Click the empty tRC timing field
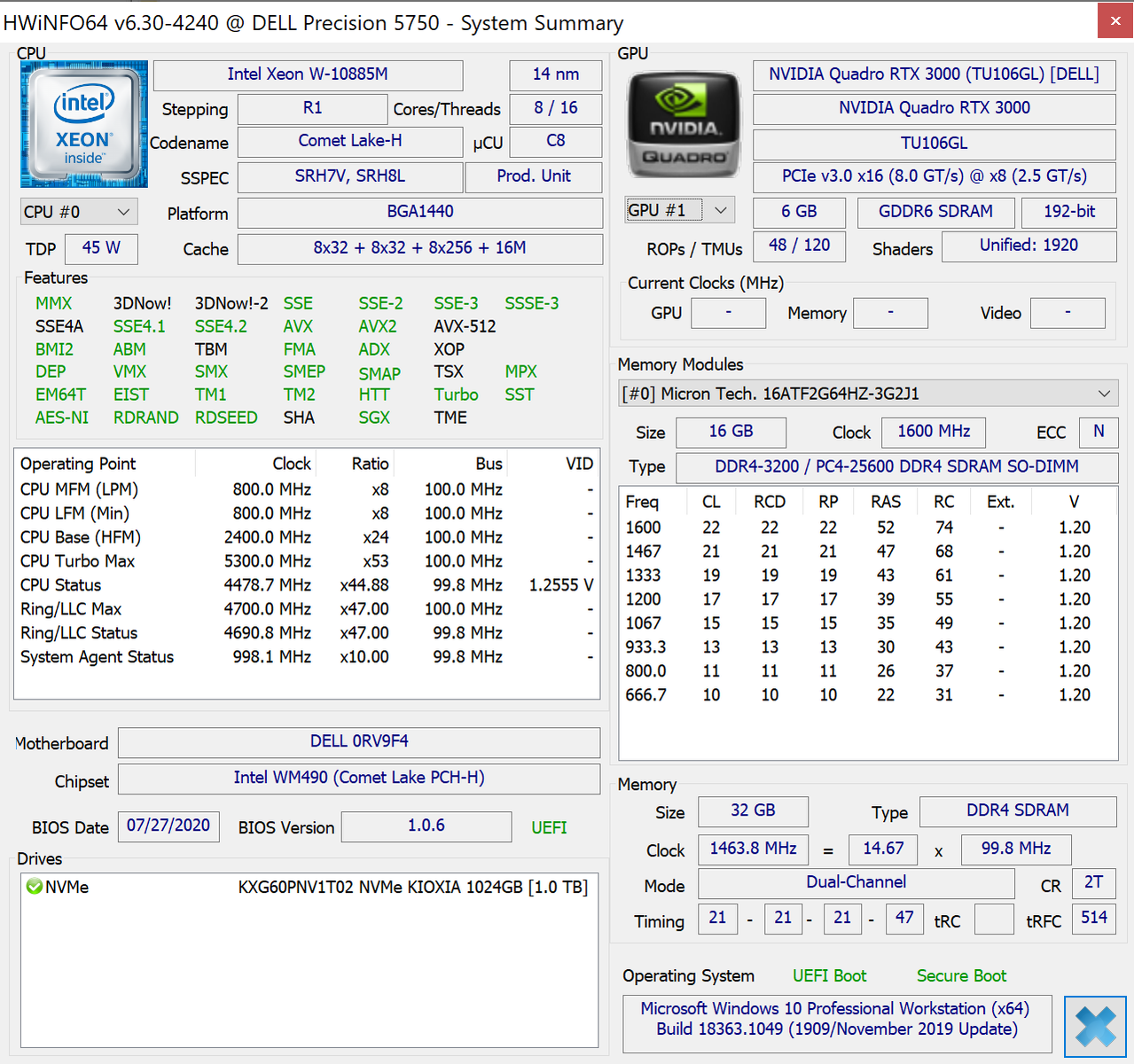Screen dimensions: 1134x1064 (994, 919)
